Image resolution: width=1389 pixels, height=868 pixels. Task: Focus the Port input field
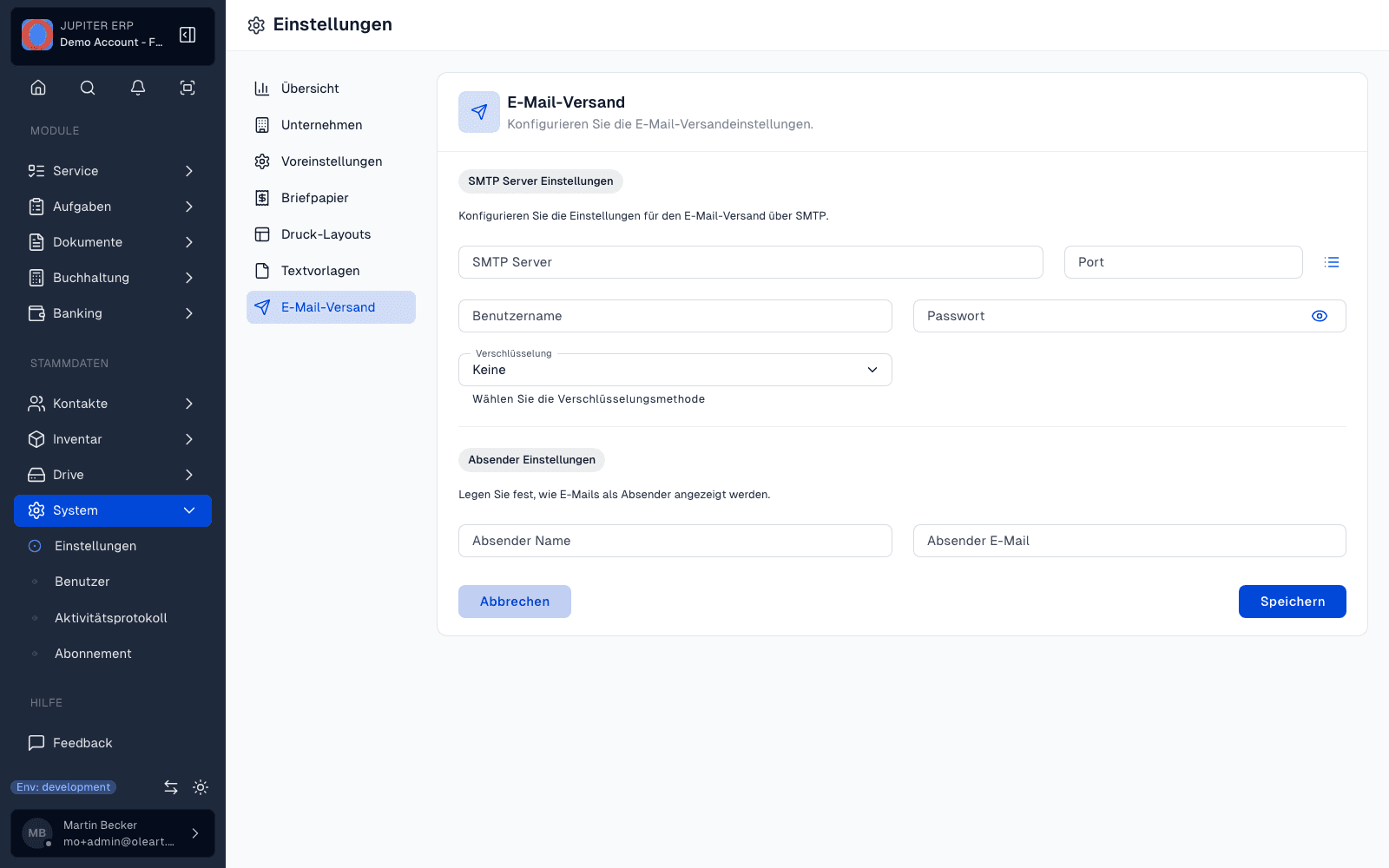pos(1183,262)
